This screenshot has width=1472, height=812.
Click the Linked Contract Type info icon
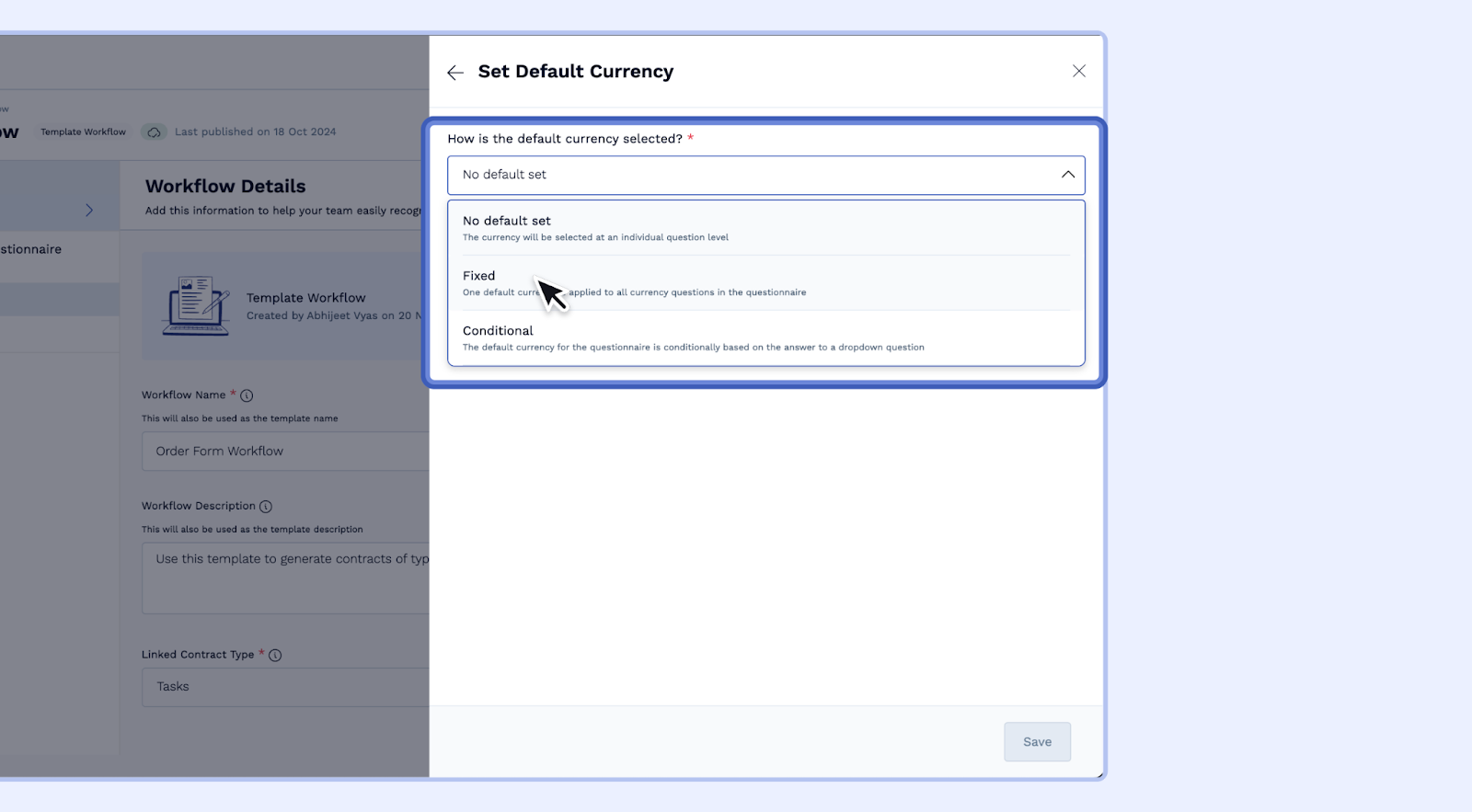[x=275, y=656]
